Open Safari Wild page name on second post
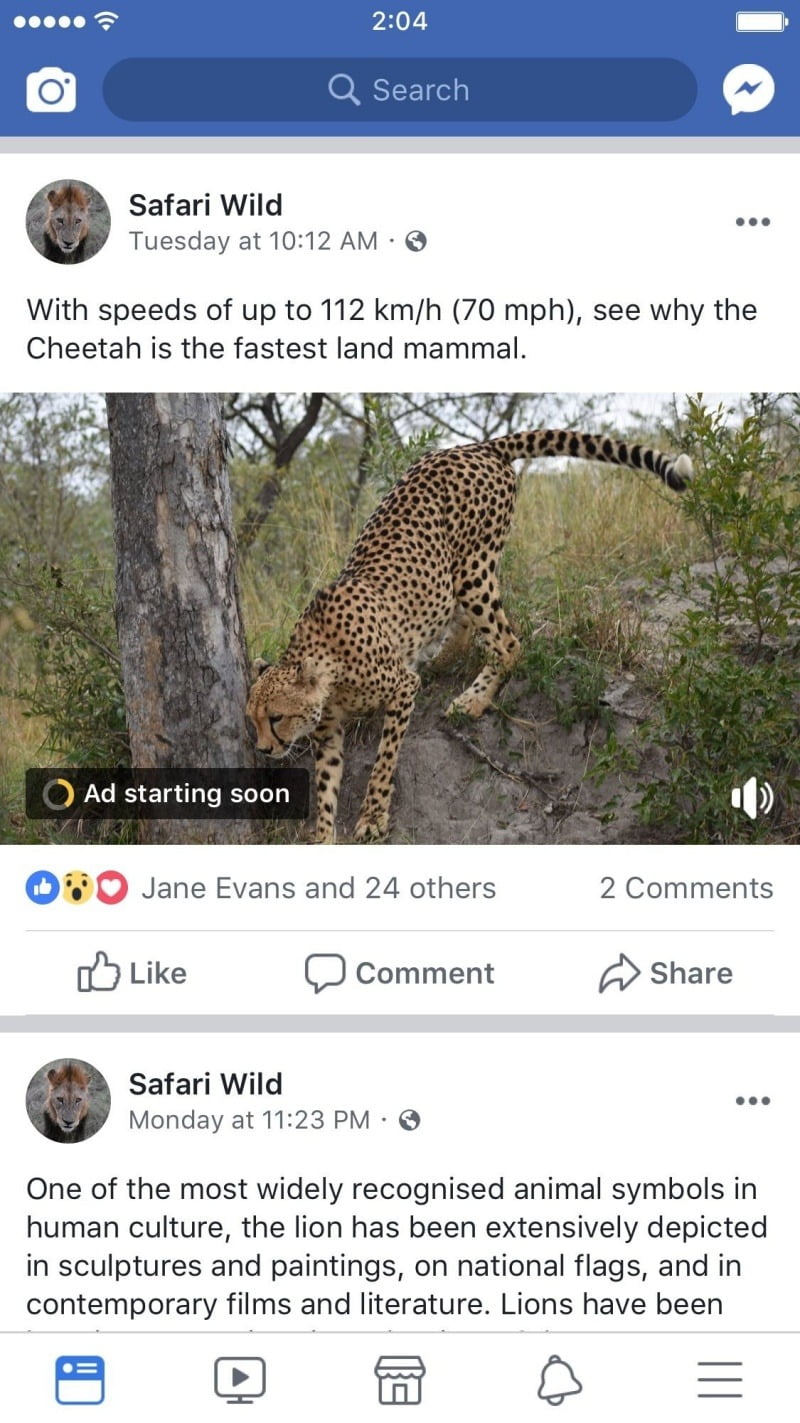Image resolution: width=800 pixels, height=1423 pixels. [x=205, y=1084]
